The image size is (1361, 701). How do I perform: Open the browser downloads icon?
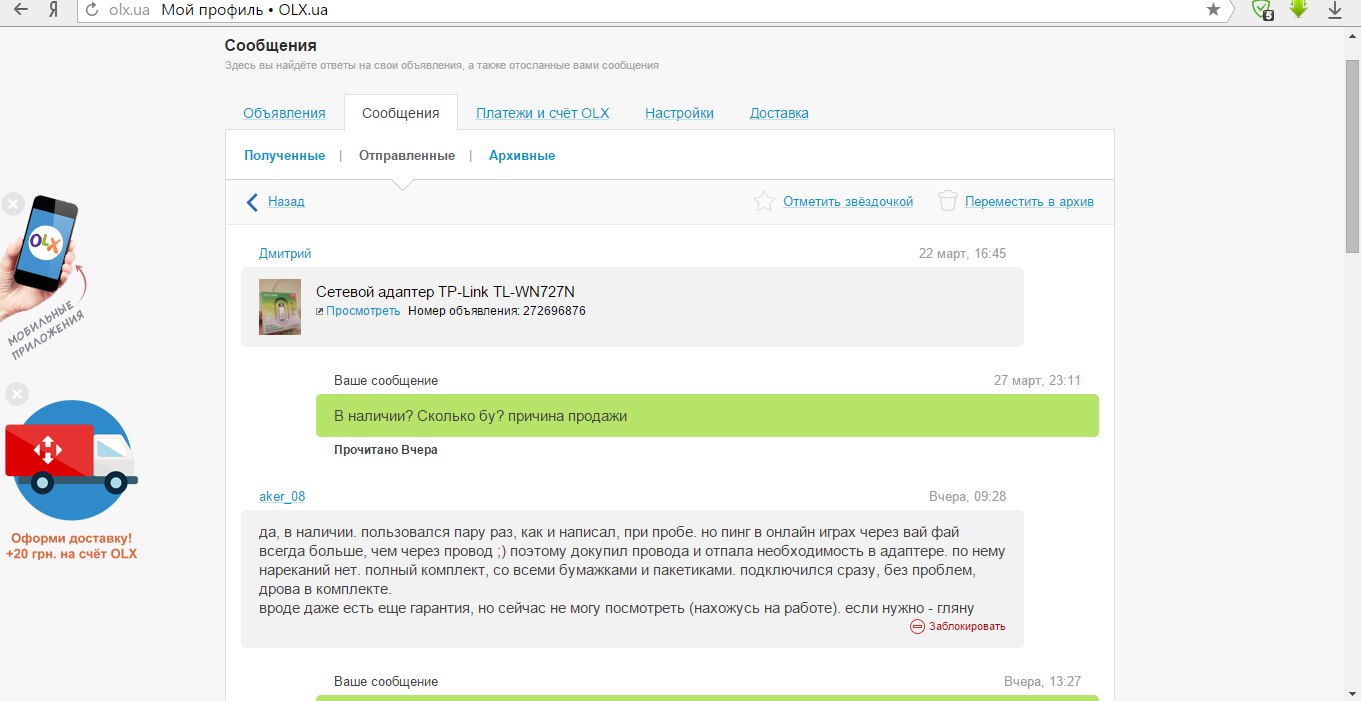(x=1334, y=10)
